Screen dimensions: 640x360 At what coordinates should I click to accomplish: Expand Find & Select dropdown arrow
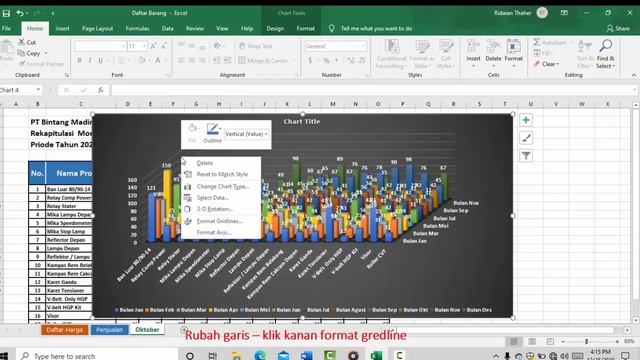[x=613, y=66]
